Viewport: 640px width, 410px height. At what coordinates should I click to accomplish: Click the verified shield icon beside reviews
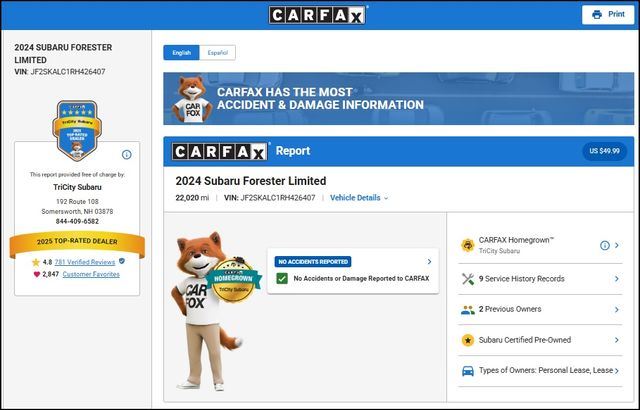pyautogui.click(x=122, y=261)
